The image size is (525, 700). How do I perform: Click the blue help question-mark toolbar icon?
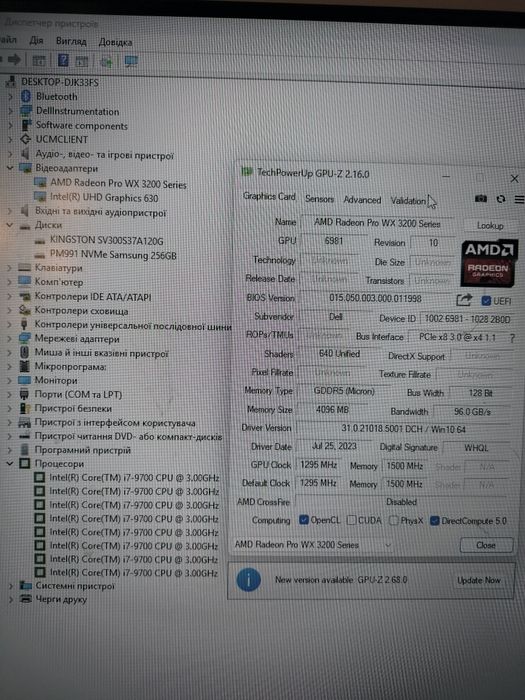click(63, 60)
